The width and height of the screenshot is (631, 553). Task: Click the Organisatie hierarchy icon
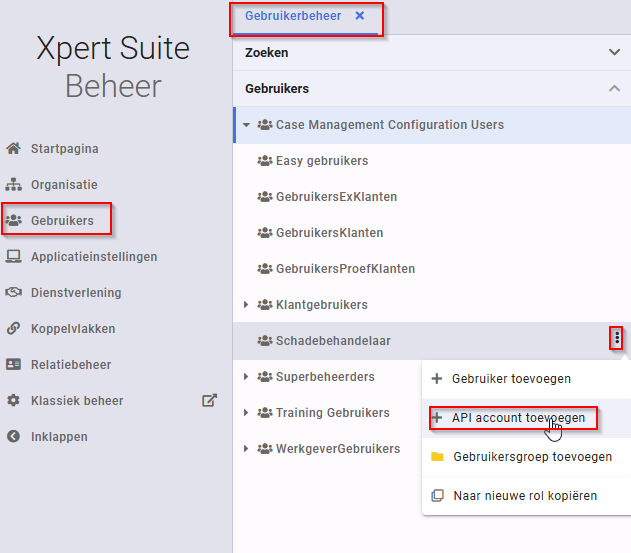click(13, 184)
